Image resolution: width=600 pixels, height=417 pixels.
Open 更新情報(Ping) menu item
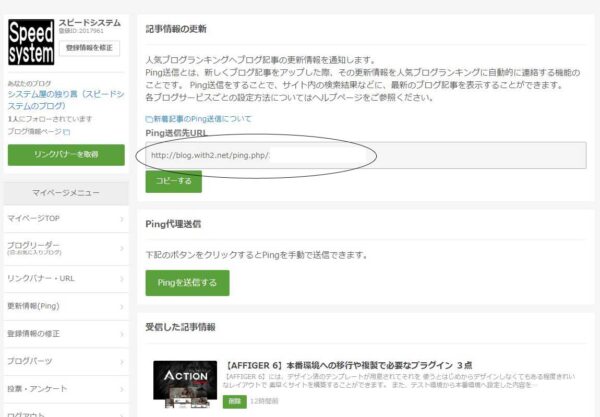[66, 306]
